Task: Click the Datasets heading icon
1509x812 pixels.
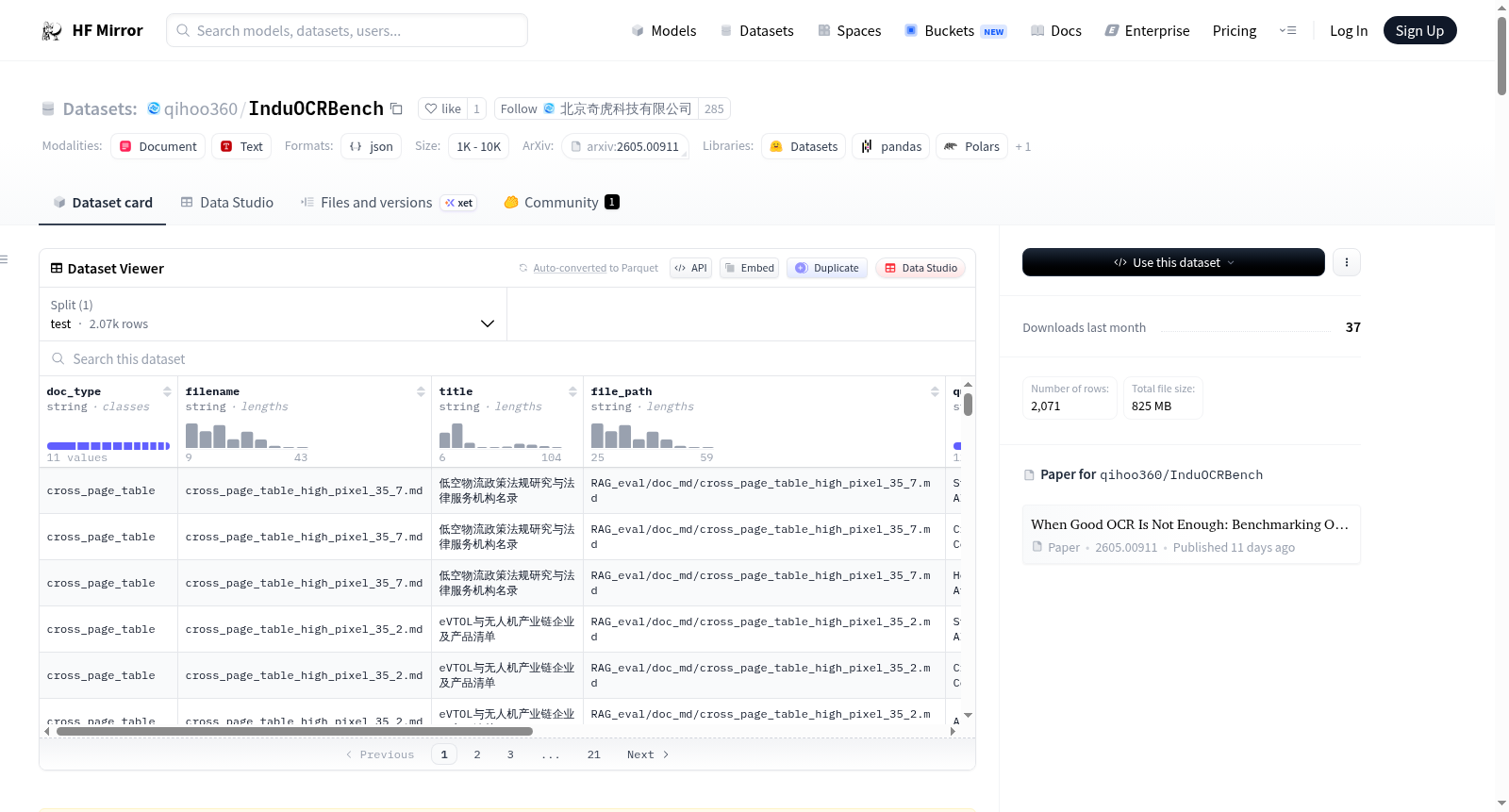Action: (x=48, y=109)
